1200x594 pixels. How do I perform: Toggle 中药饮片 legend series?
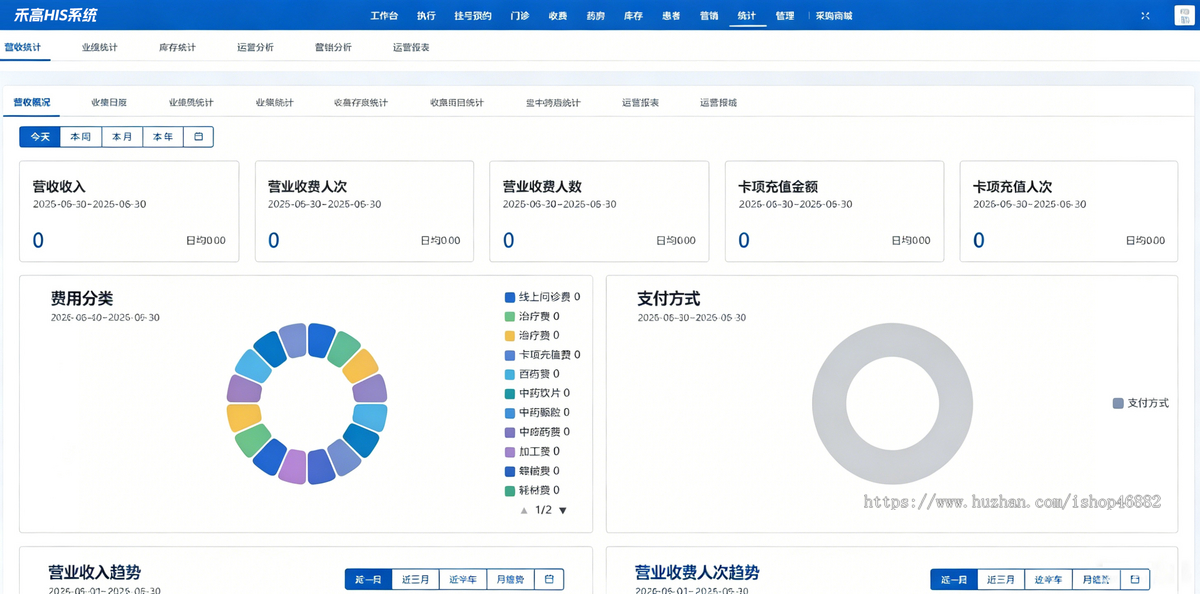coord(538,393)
